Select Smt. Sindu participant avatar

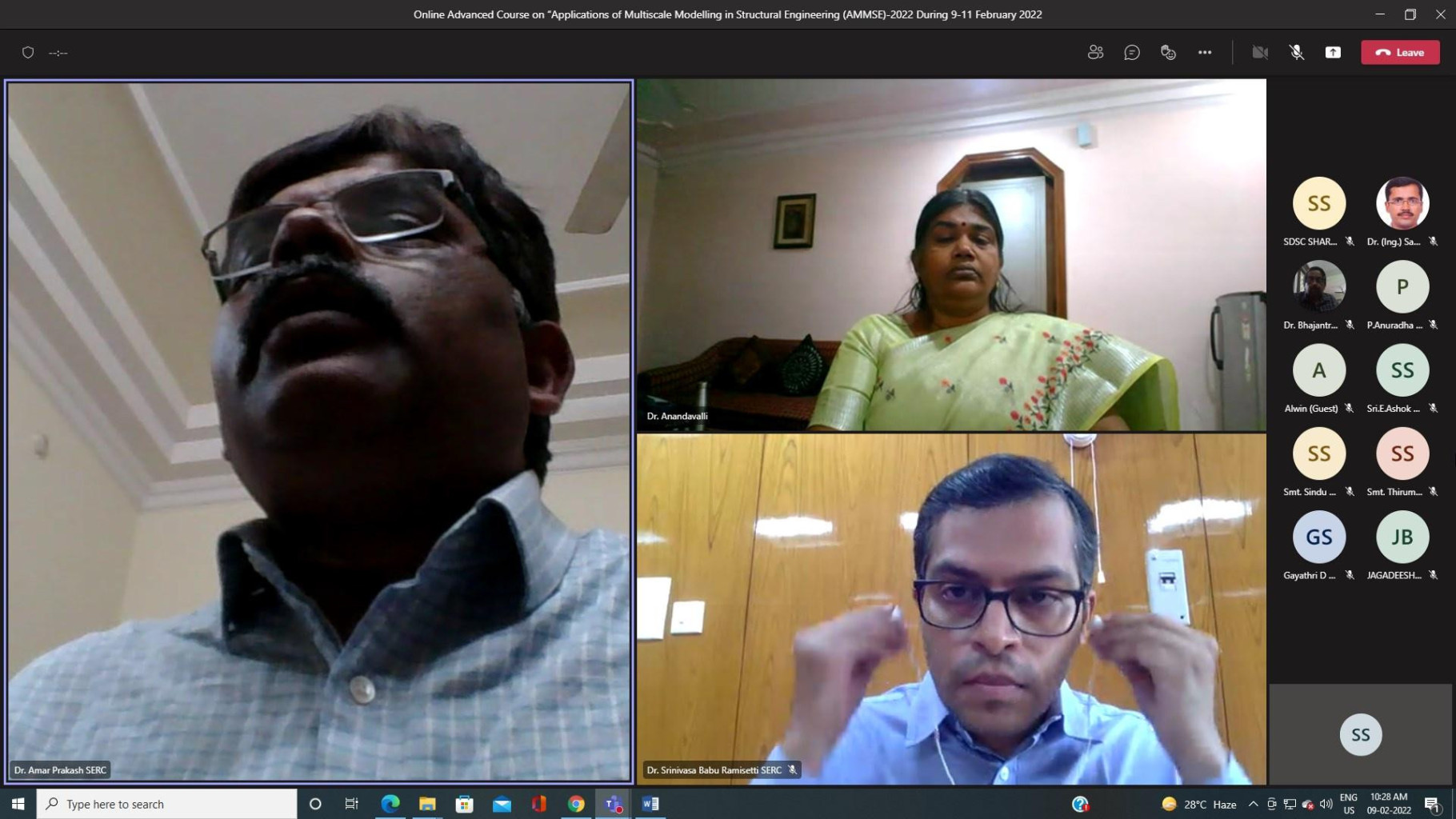tap(1318, 453)
